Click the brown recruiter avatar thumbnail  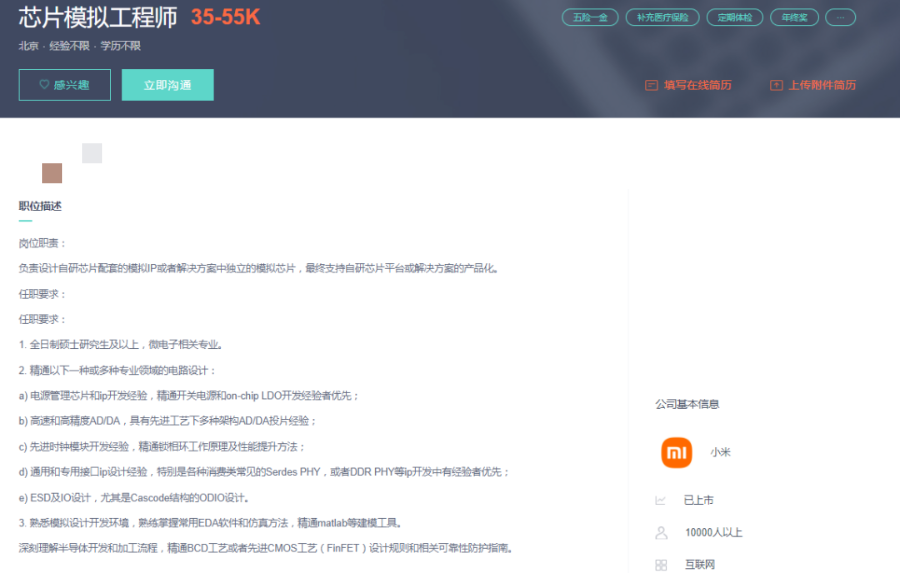pyautogui.click(x=52, y=173)
